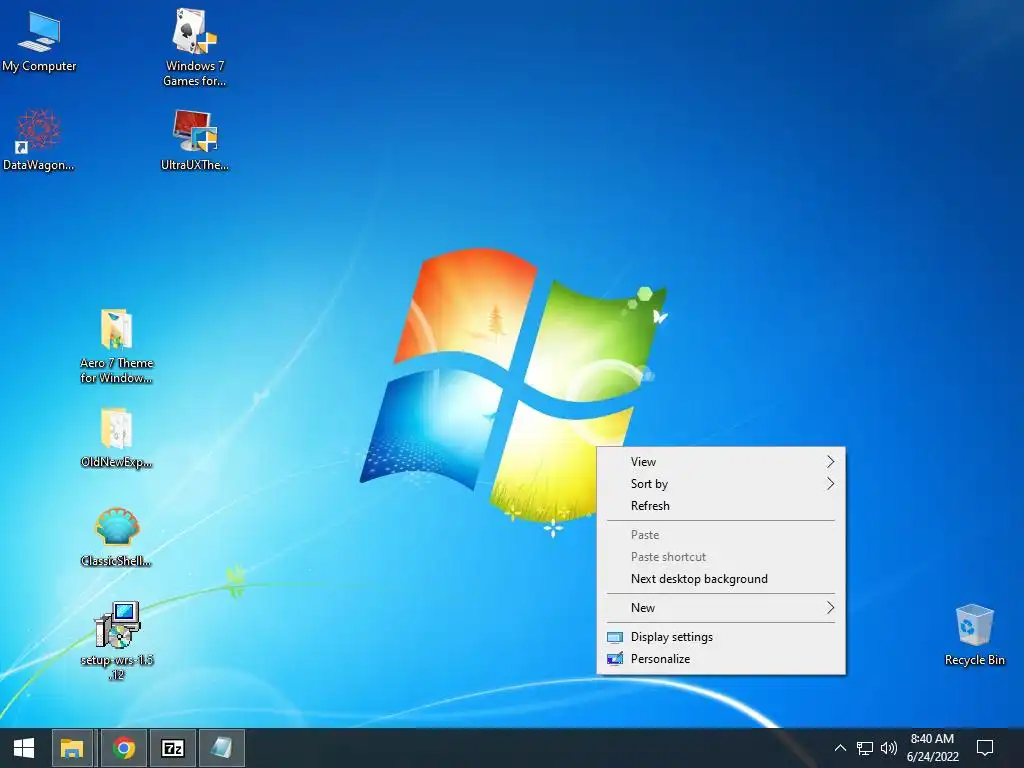The image size is (1024, 768).
Task: Expand the Sort by submenu
Action: point(721,484)
